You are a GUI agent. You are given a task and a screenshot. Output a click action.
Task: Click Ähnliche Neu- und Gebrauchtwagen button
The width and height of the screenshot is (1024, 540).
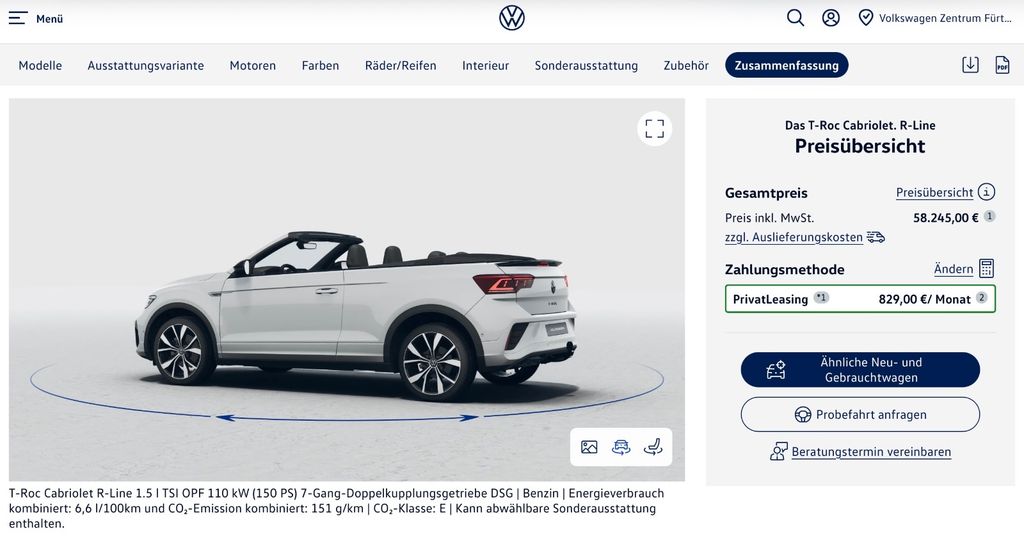pyautogui.click(x=860, y=370)
